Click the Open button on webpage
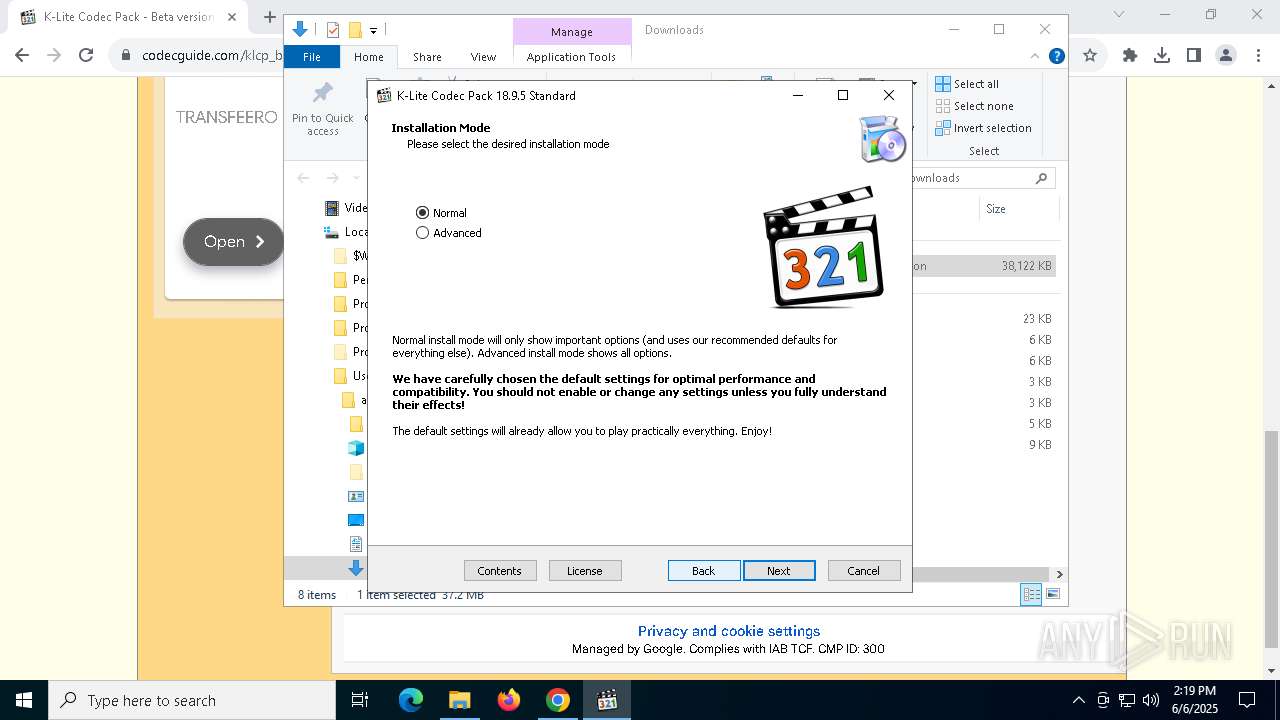 (x=234, y=242)
